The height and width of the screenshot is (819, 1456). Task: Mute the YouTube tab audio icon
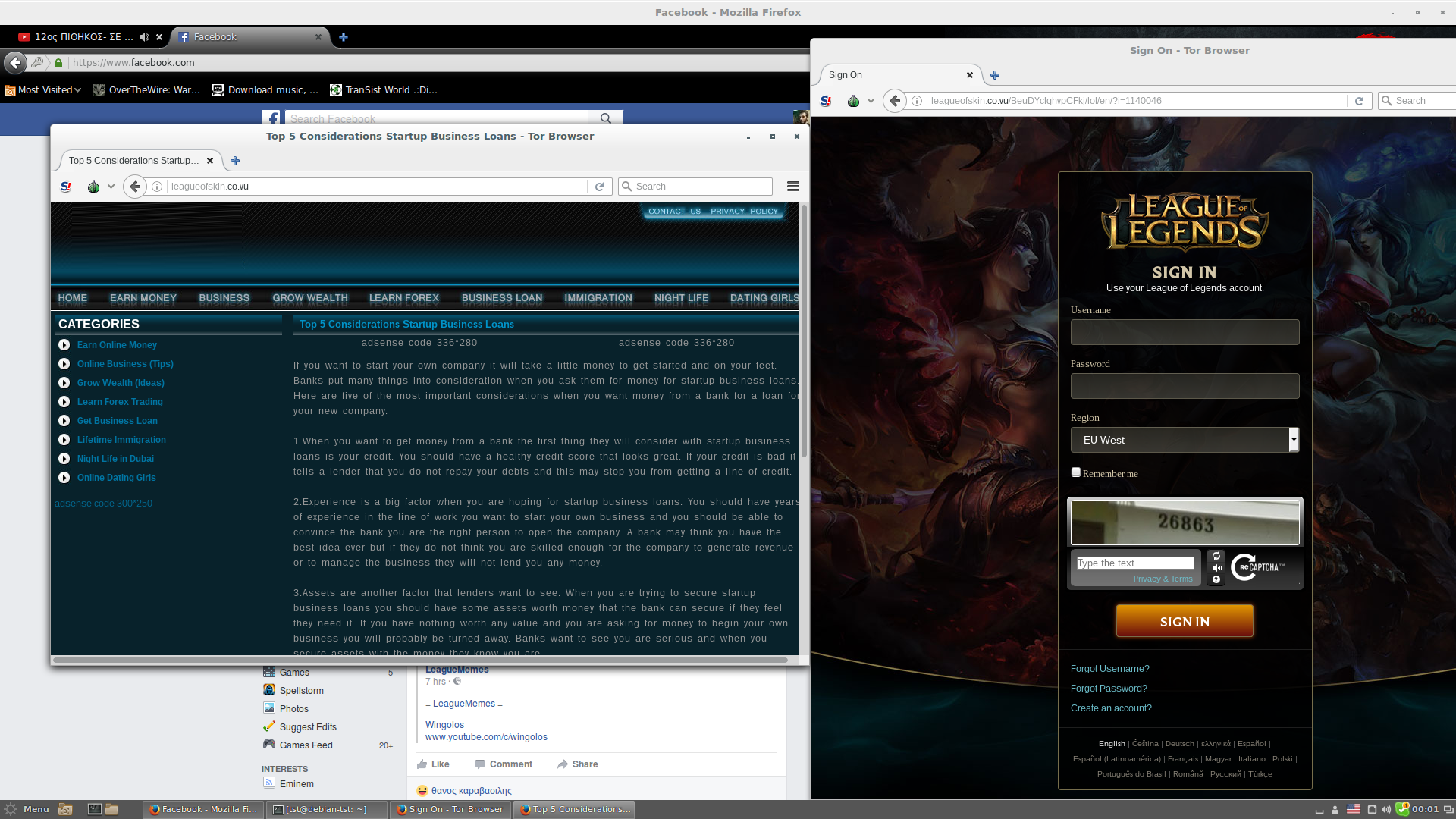144,37
